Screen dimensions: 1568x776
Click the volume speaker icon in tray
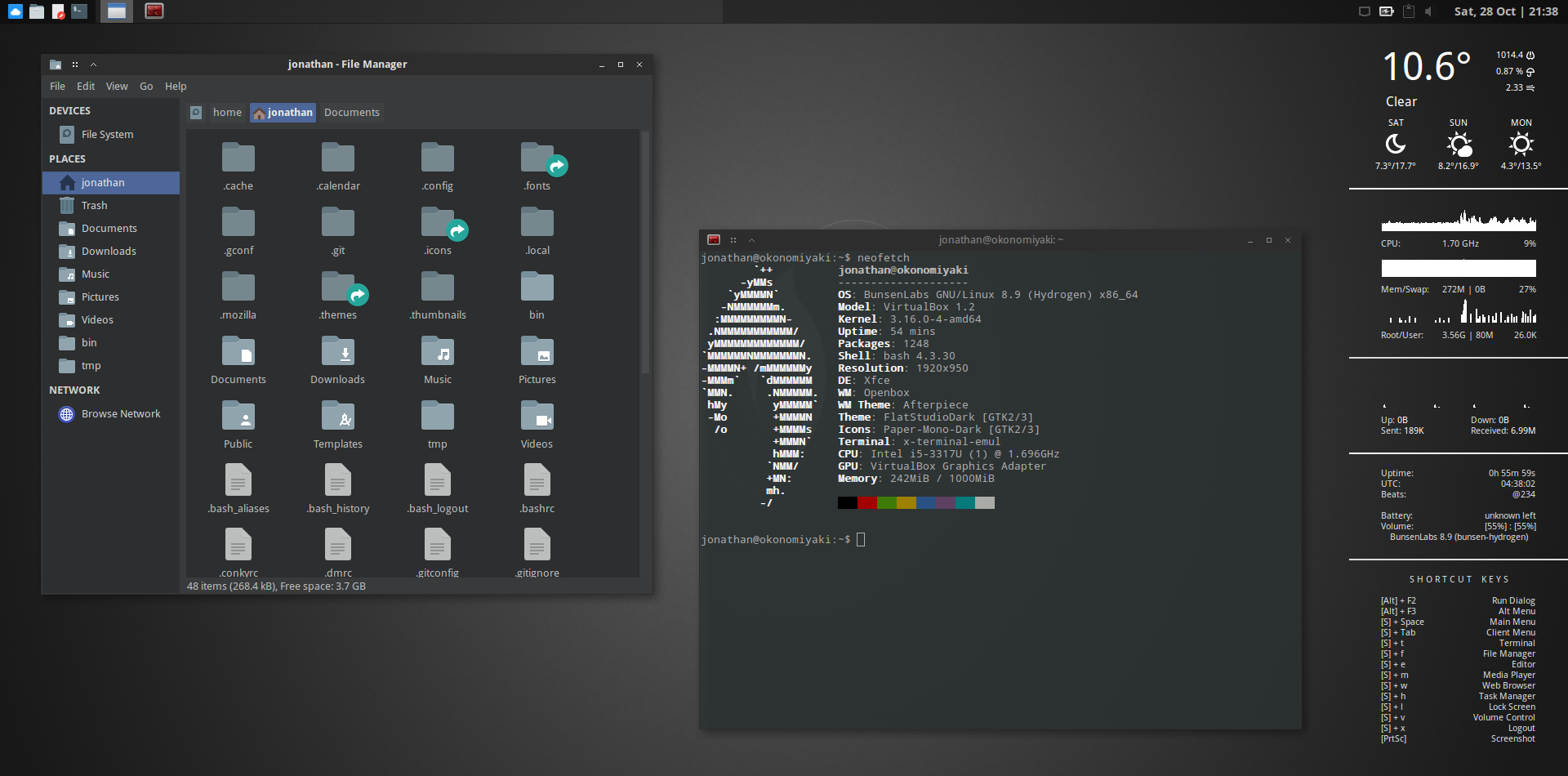[1429, 11]
